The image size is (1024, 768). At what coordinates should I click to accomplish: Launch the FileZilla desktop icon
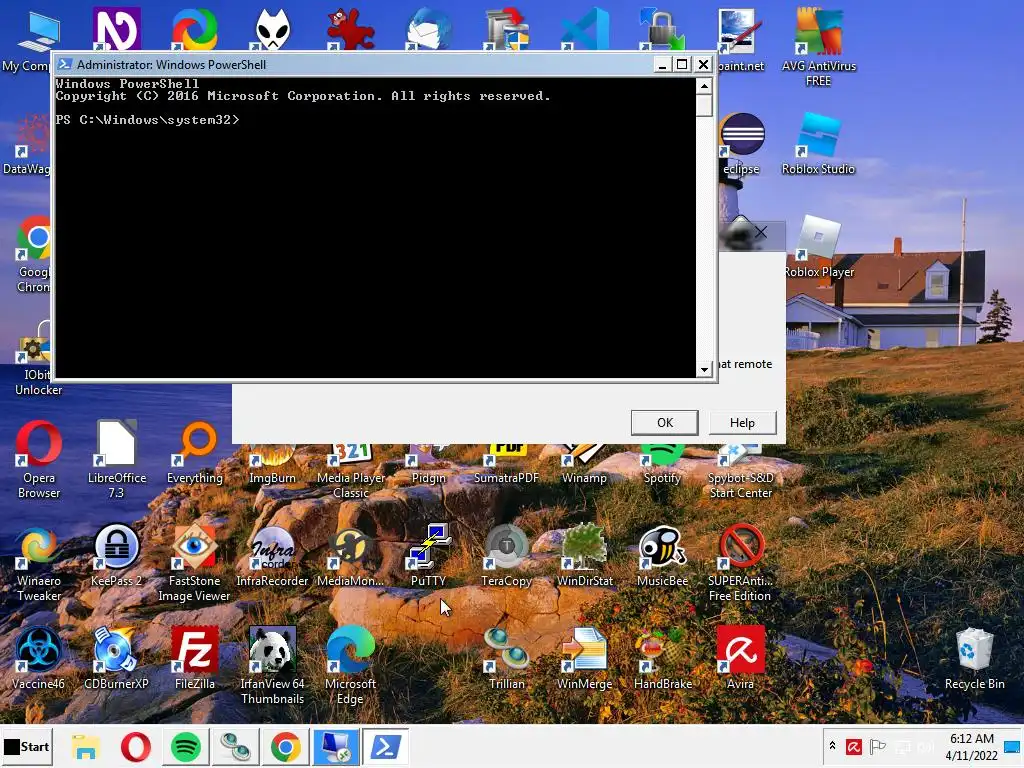point(195,659)
